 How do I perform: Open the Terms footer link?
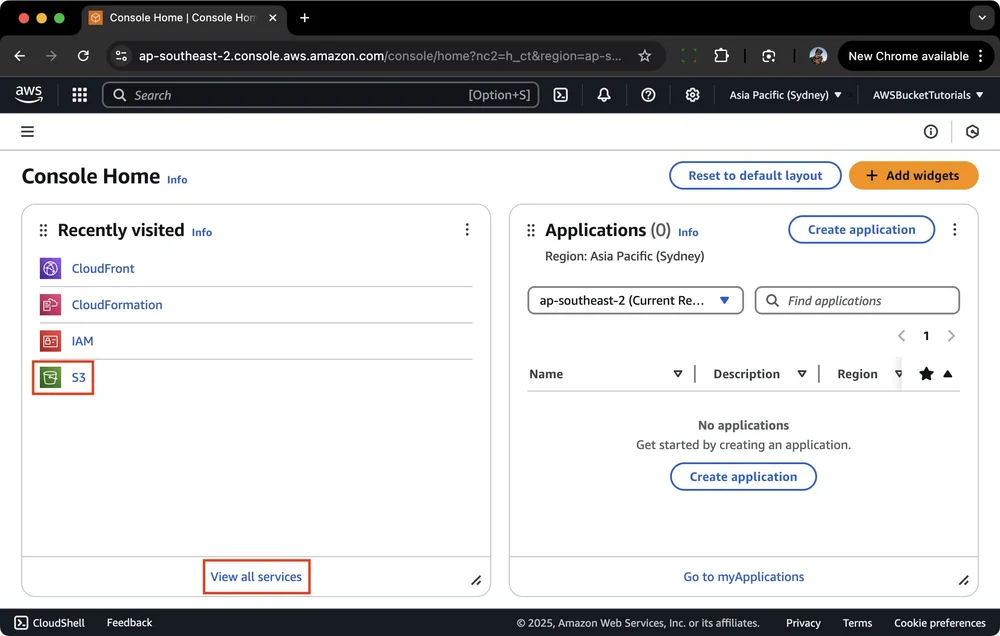click(857, 623)
